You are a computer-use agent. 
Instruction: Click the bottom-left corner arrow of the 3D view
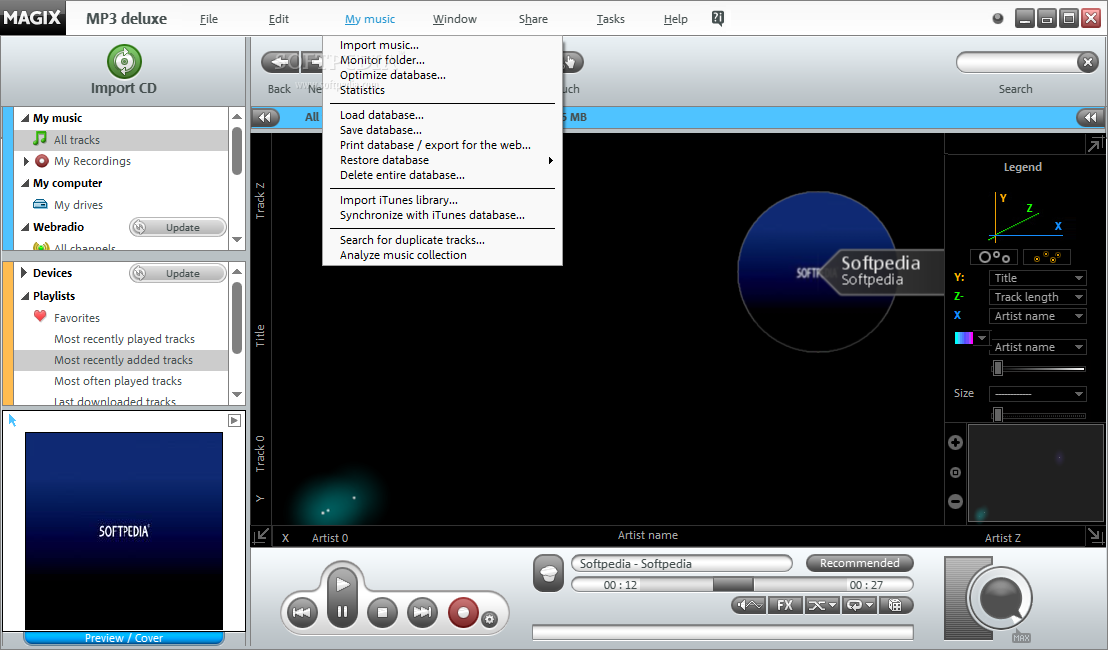coord(261,536)
